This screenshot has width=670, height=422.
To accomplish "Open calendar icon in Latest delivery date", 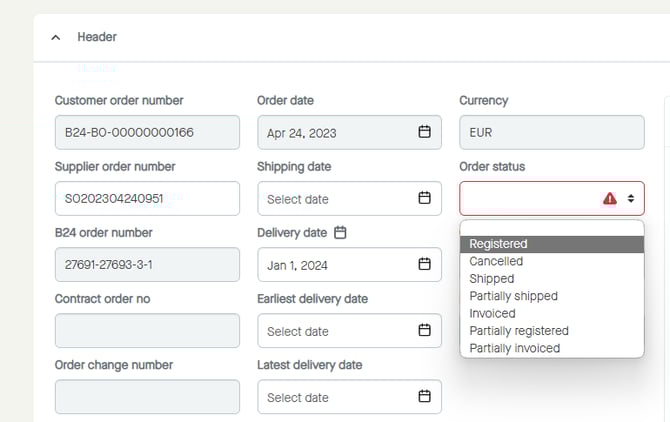I will point(424,396).
